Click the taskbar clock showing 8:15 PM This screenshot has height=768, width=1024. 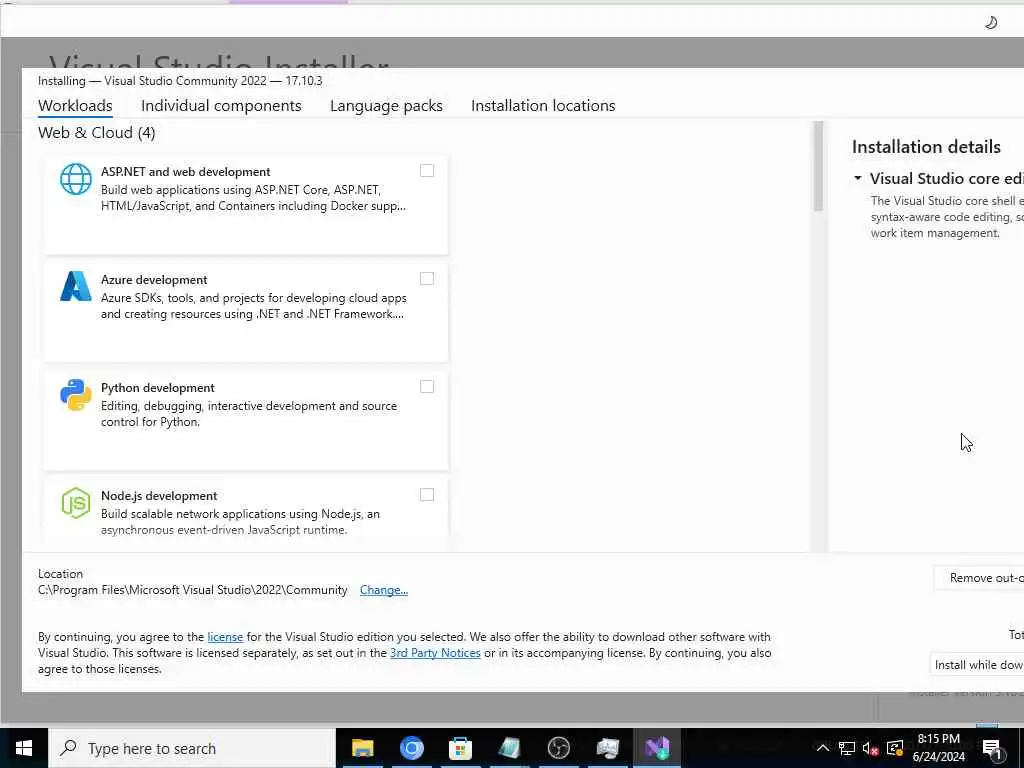point(938,748)
